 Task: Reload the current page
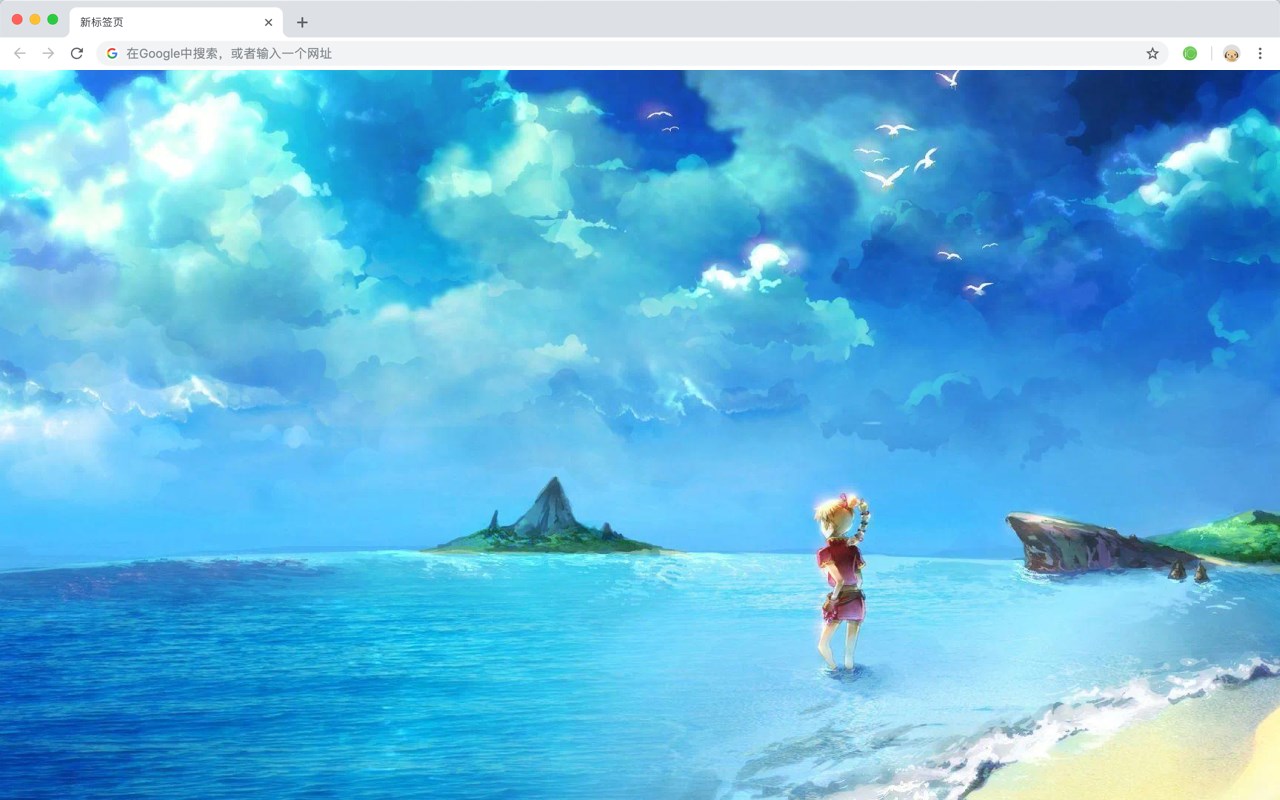point(77,53)
